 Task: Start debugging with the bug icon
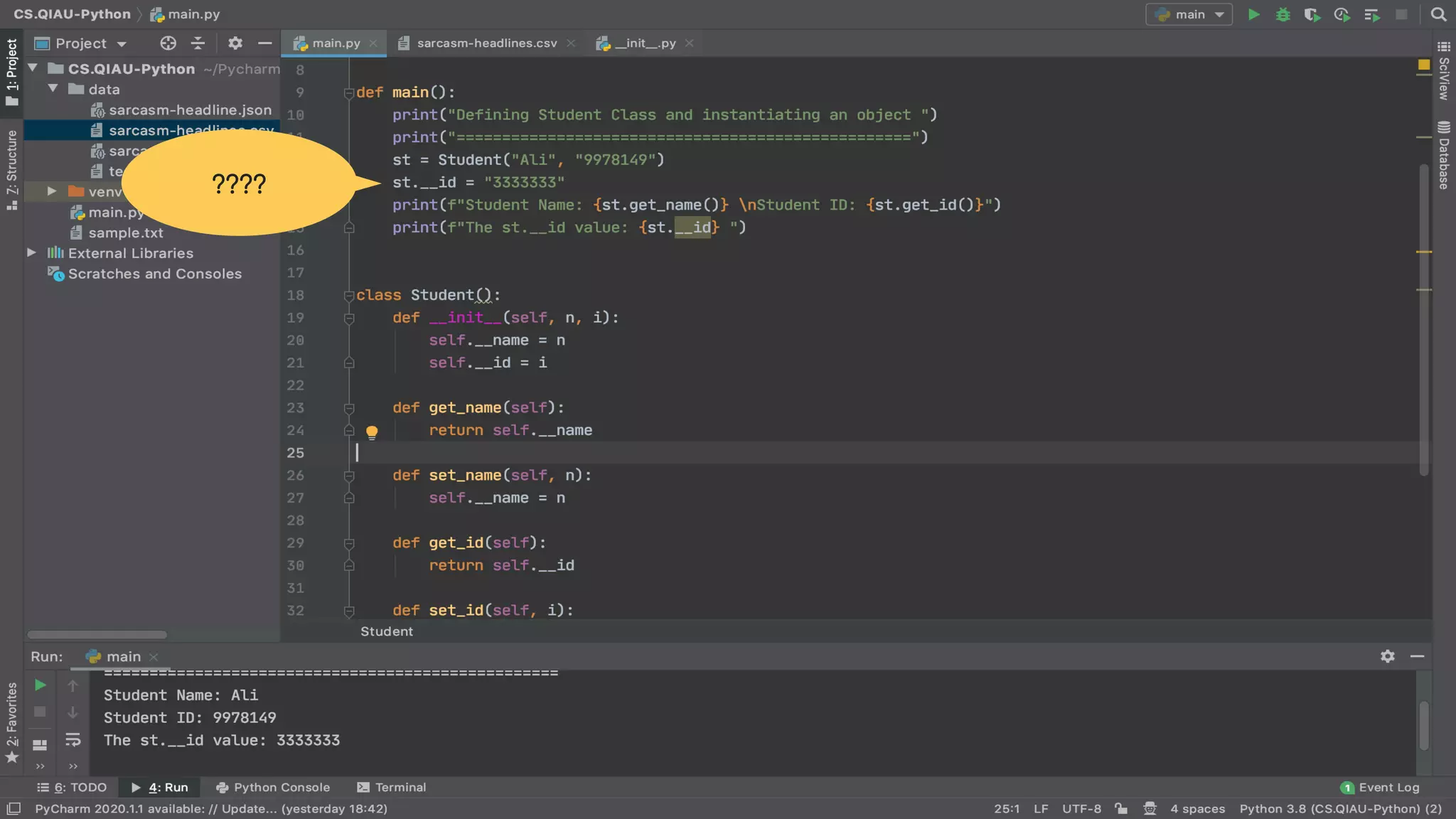pos(1283,14)
